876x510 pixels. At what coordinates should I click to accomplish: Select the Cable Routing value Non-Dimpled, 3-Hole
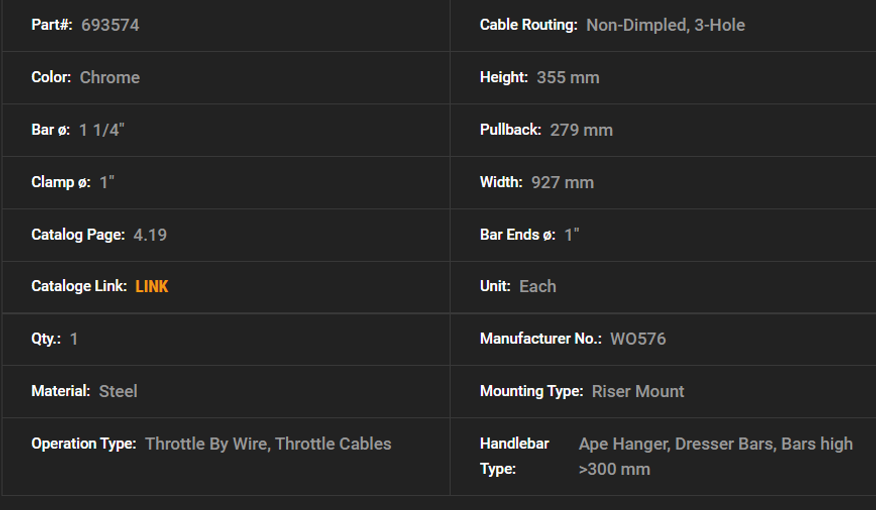(x=665, y=25)
